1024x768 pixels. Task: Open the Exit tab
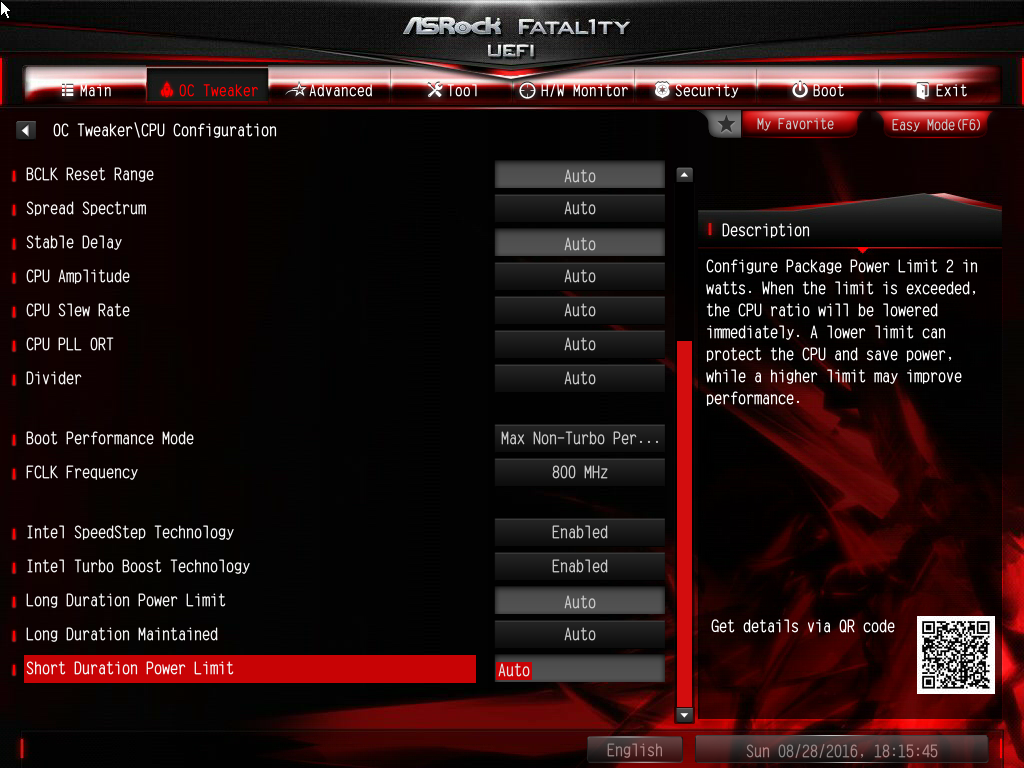[x=940, y=90]
